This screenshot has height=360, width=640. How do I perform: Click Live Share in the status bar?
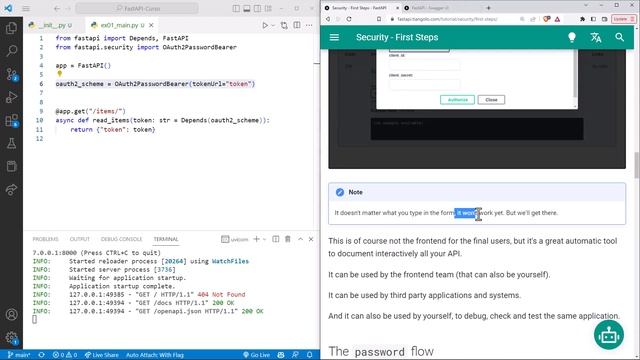coord(101,355)
